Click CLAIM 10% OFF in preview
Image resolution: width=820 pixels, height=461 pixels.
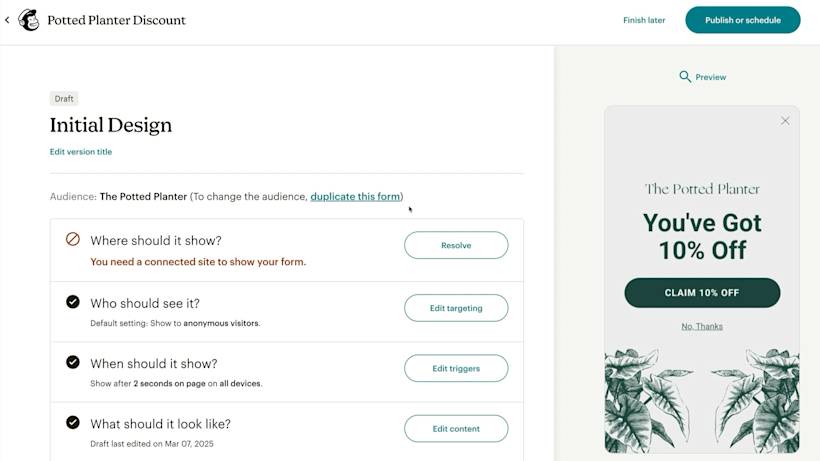click(x=702, y=293)
